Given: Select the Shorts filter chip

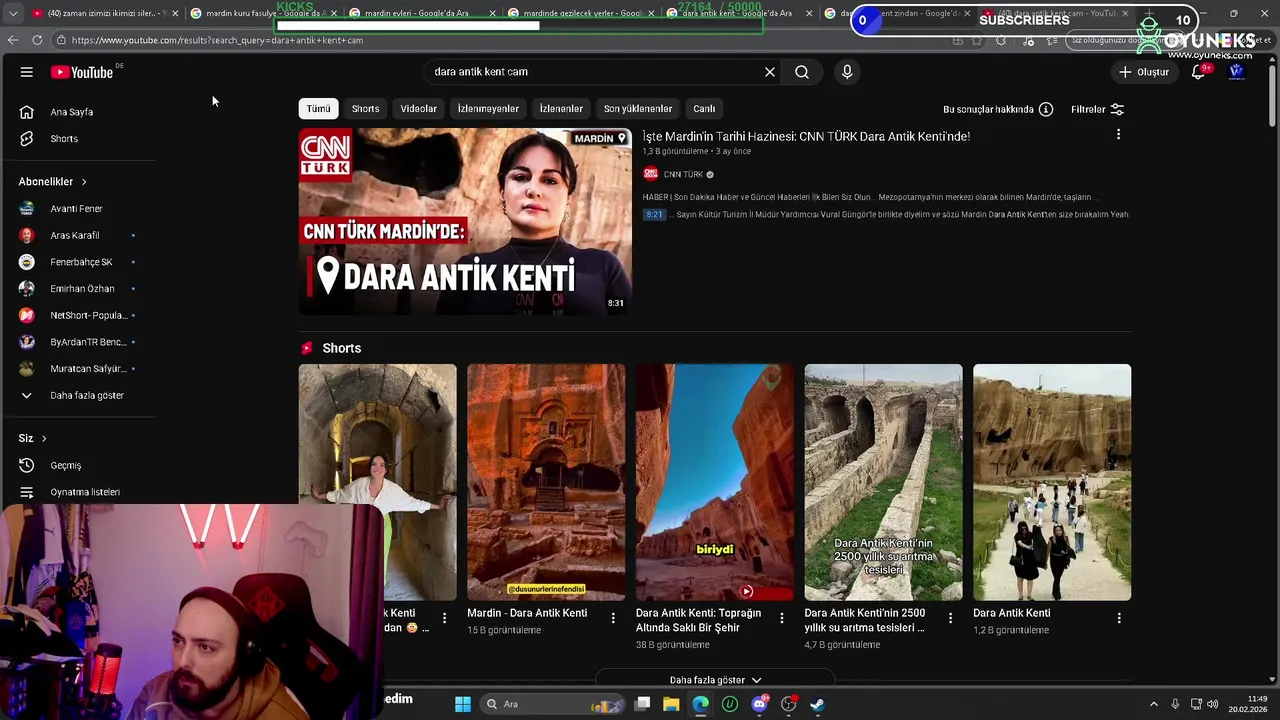Looking at the screenshot, I should tap(365, 109).
